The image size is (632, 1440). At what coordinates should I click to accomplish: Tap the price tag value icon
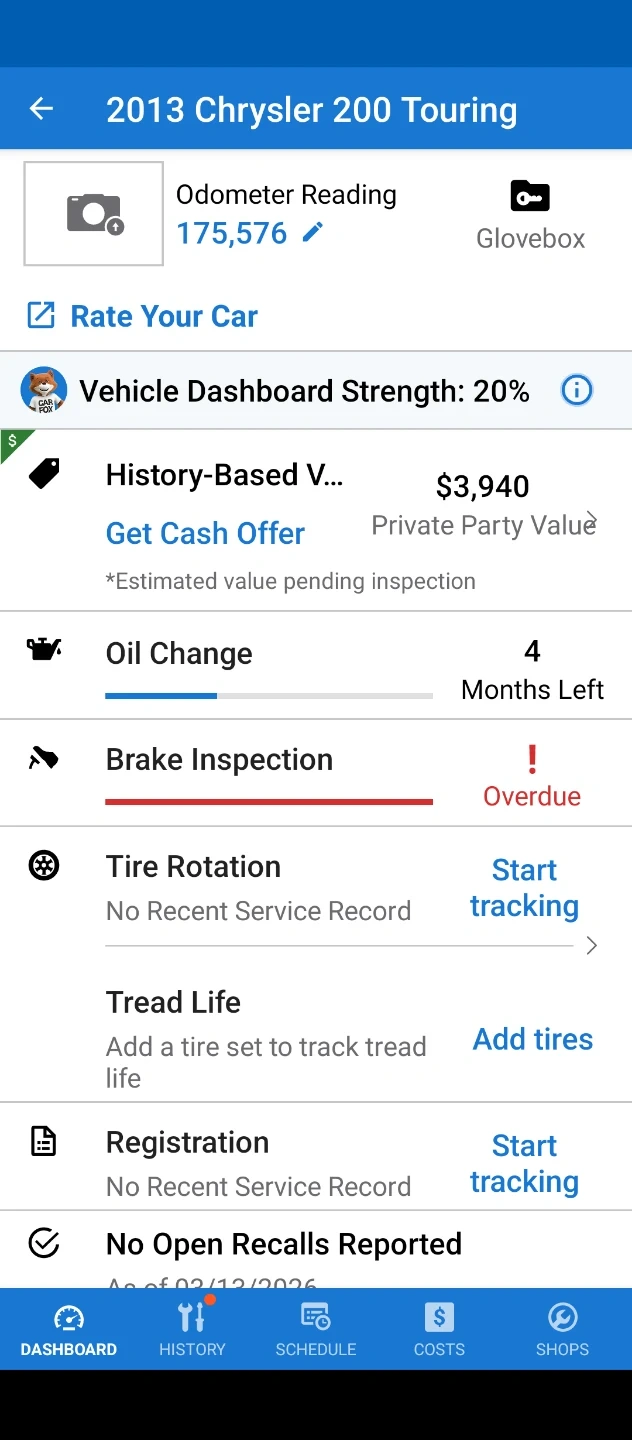pos(44,474)
